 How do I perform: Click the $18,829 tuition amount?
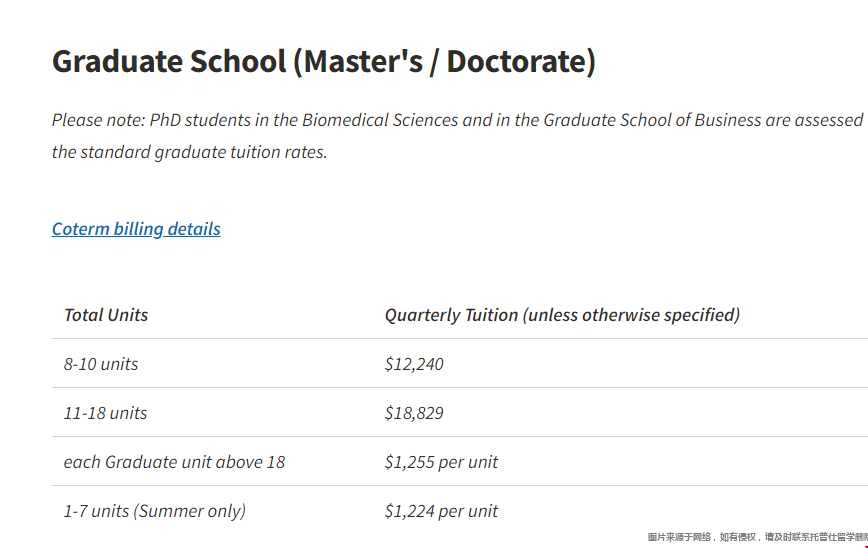(x=414, y=413)
